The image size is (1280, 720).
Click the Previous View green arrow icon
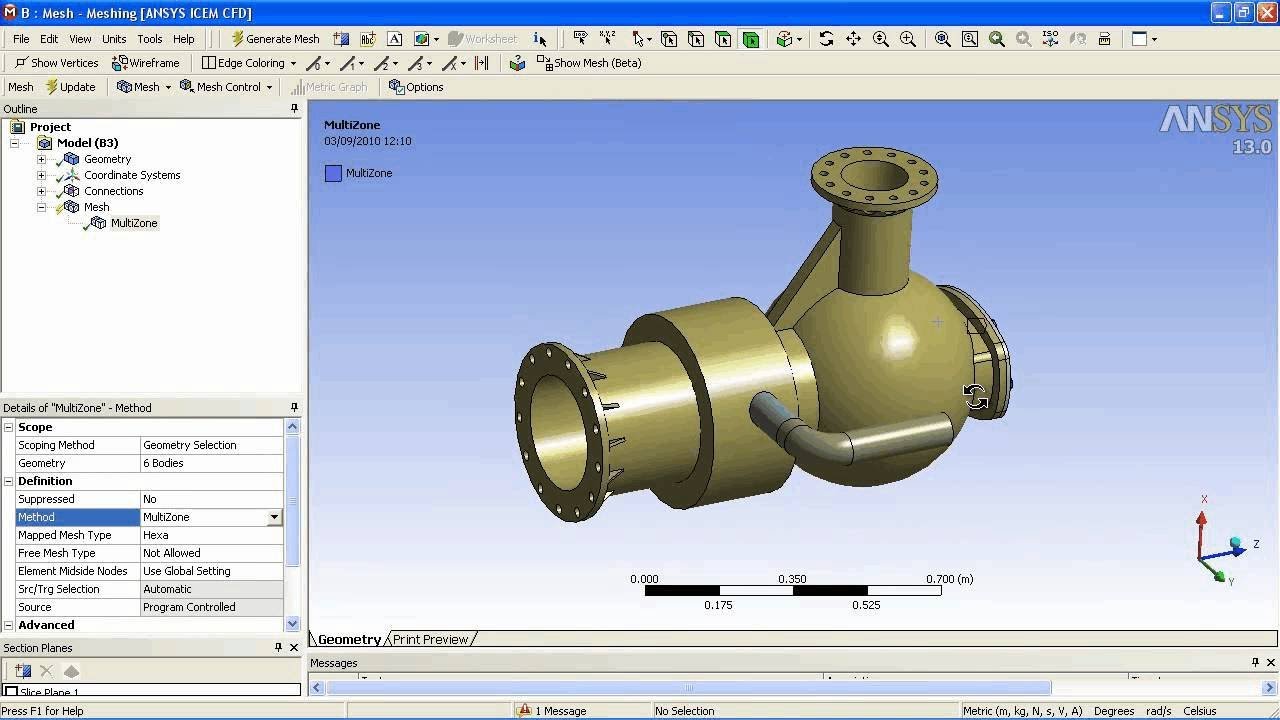pos(997,39)
